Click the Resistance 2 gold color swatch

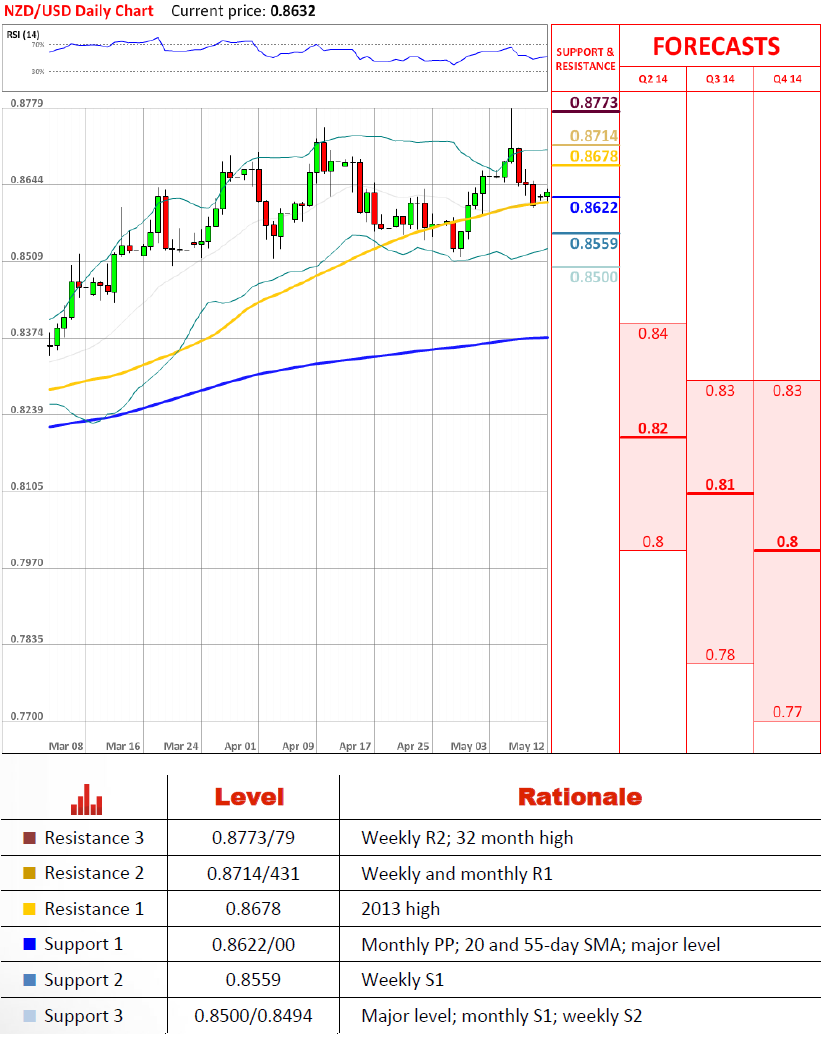click(x=29, y=873)
